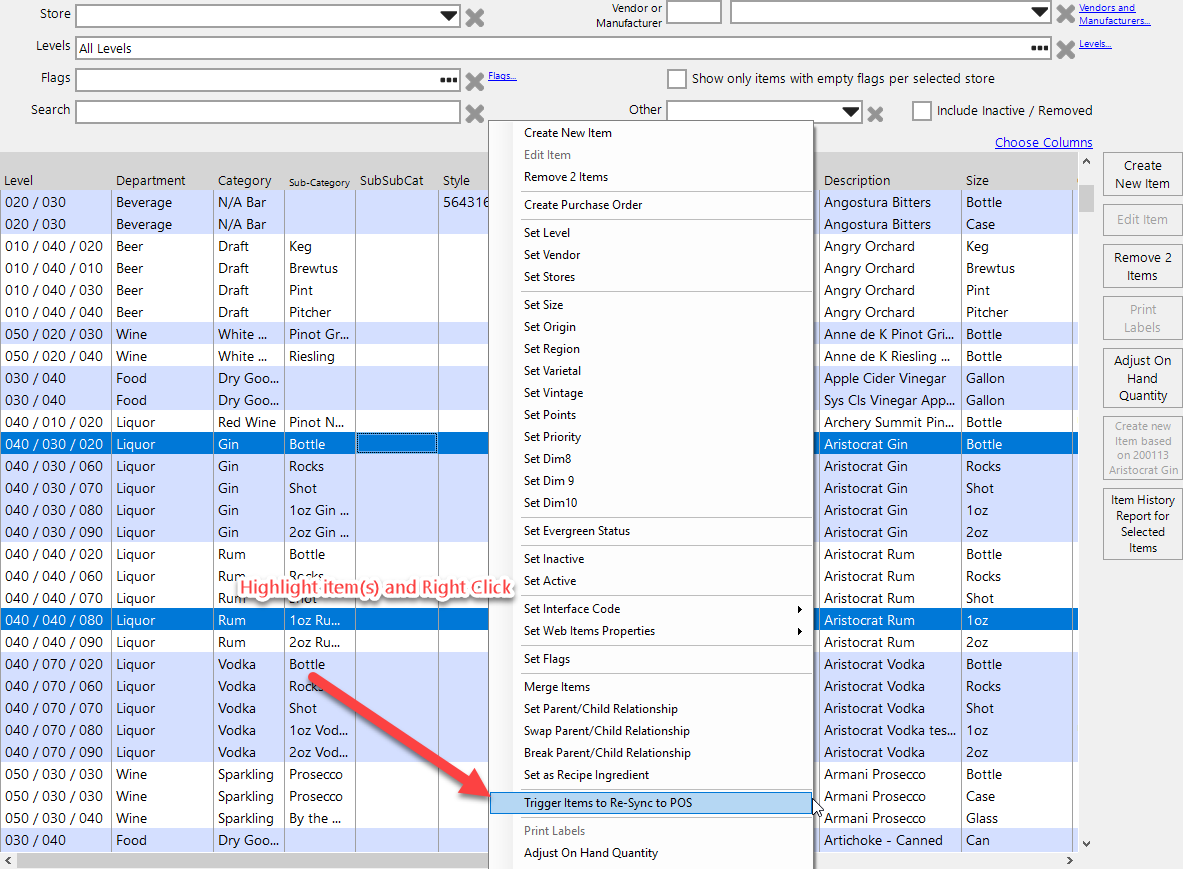Open the Levels... link

click(x=1095, y=44)
